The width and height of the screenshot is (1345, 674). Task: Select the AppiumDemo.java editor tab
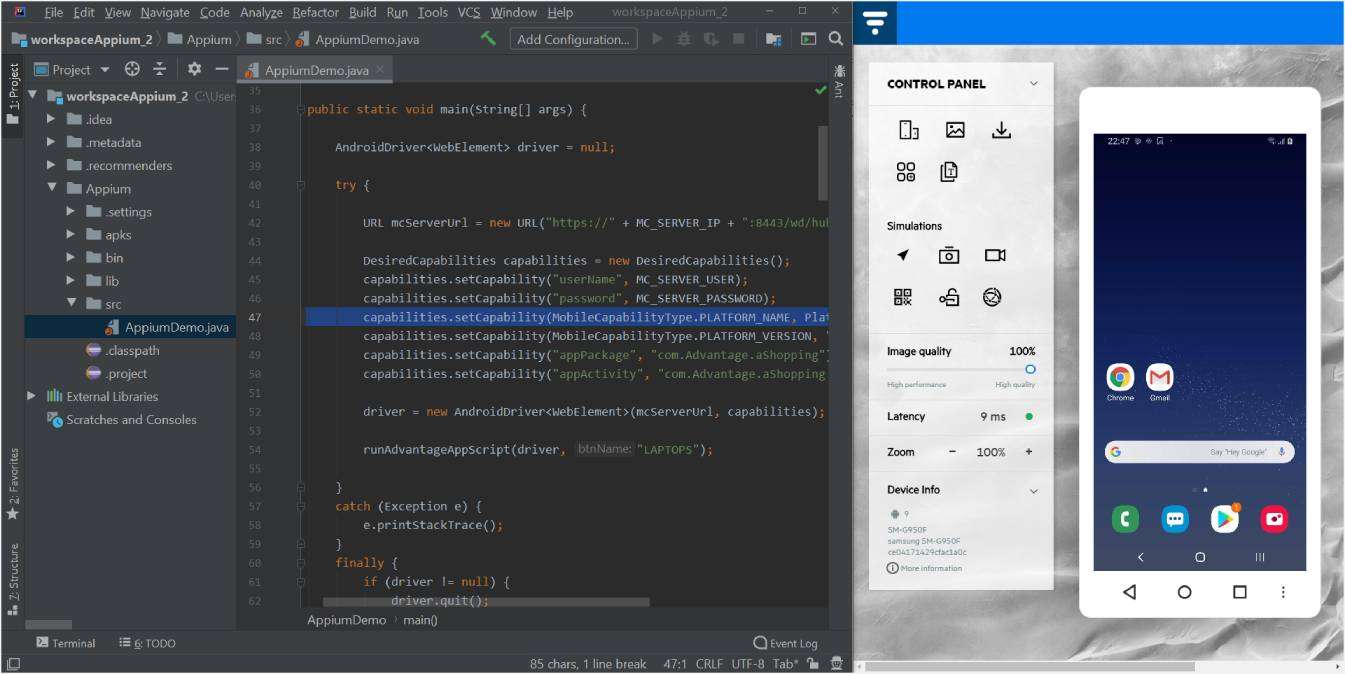pyautogui.click(x=316, y=70)
